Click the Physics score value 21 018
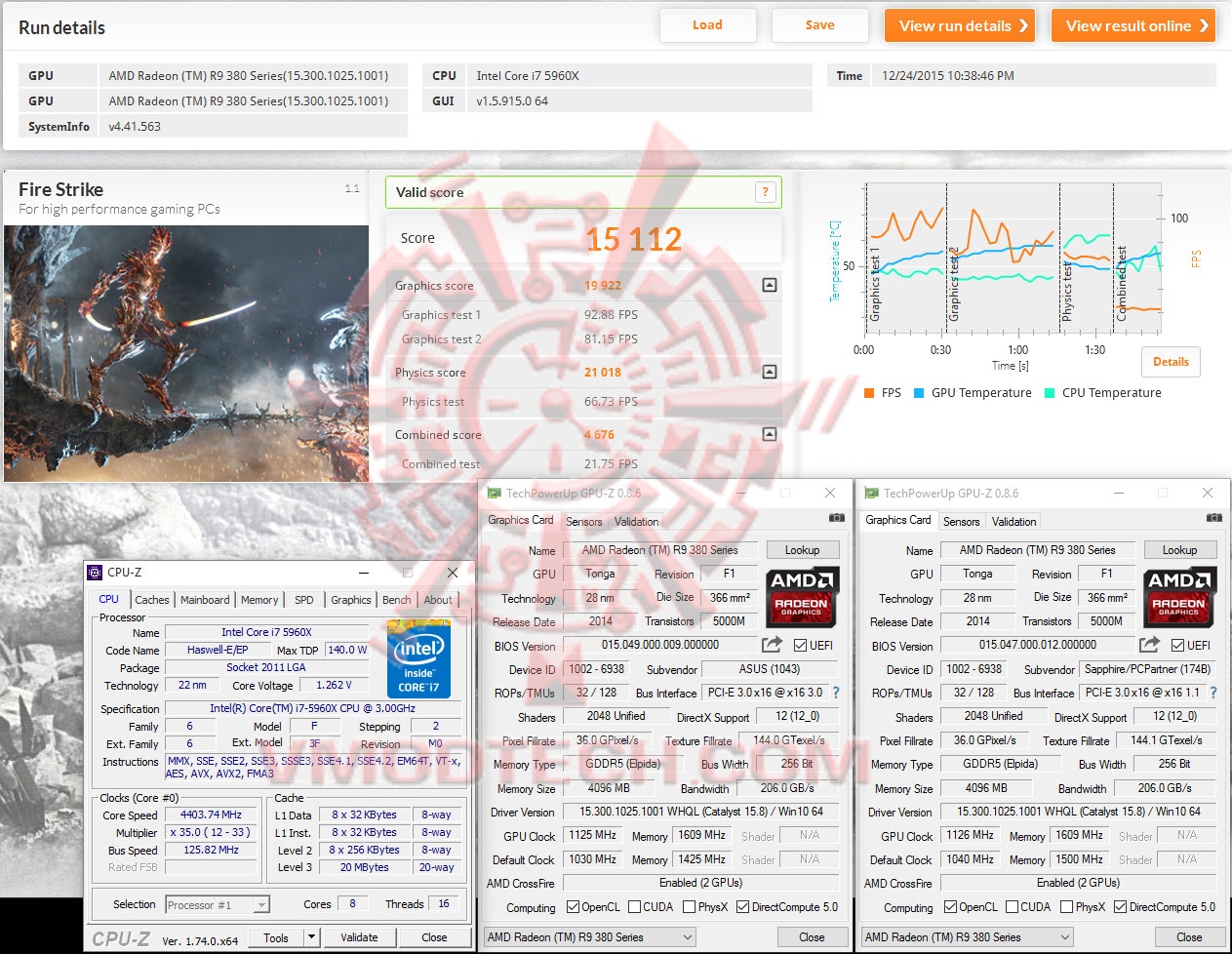 click(x=603, y=372)
